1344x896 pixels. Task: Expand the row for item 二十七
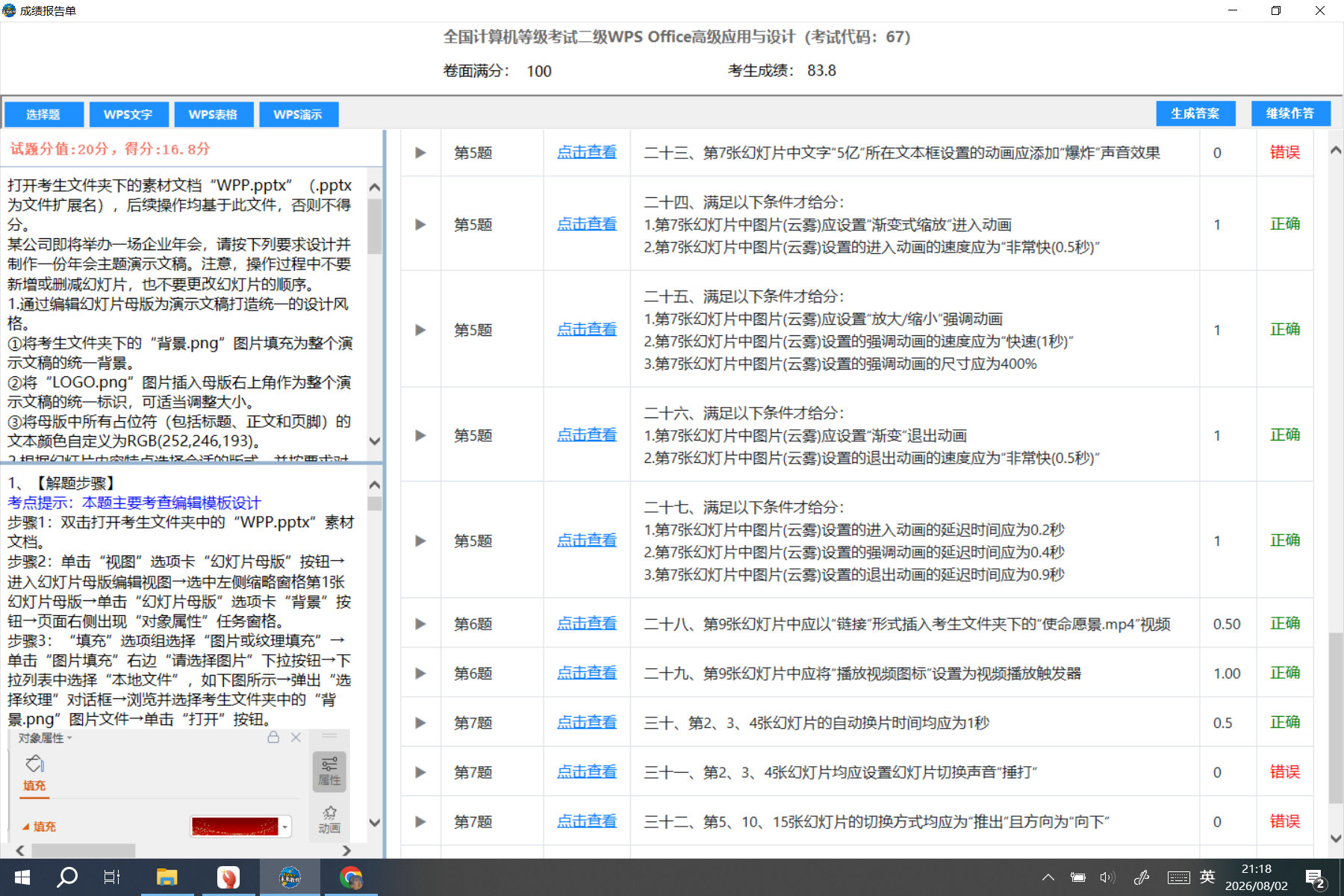pyautogui.click(x=420, y=540)
